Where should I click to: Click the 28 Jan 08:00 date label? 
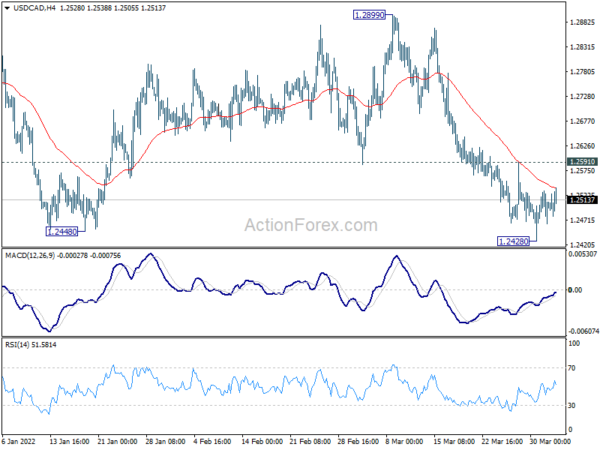[165, 441]
